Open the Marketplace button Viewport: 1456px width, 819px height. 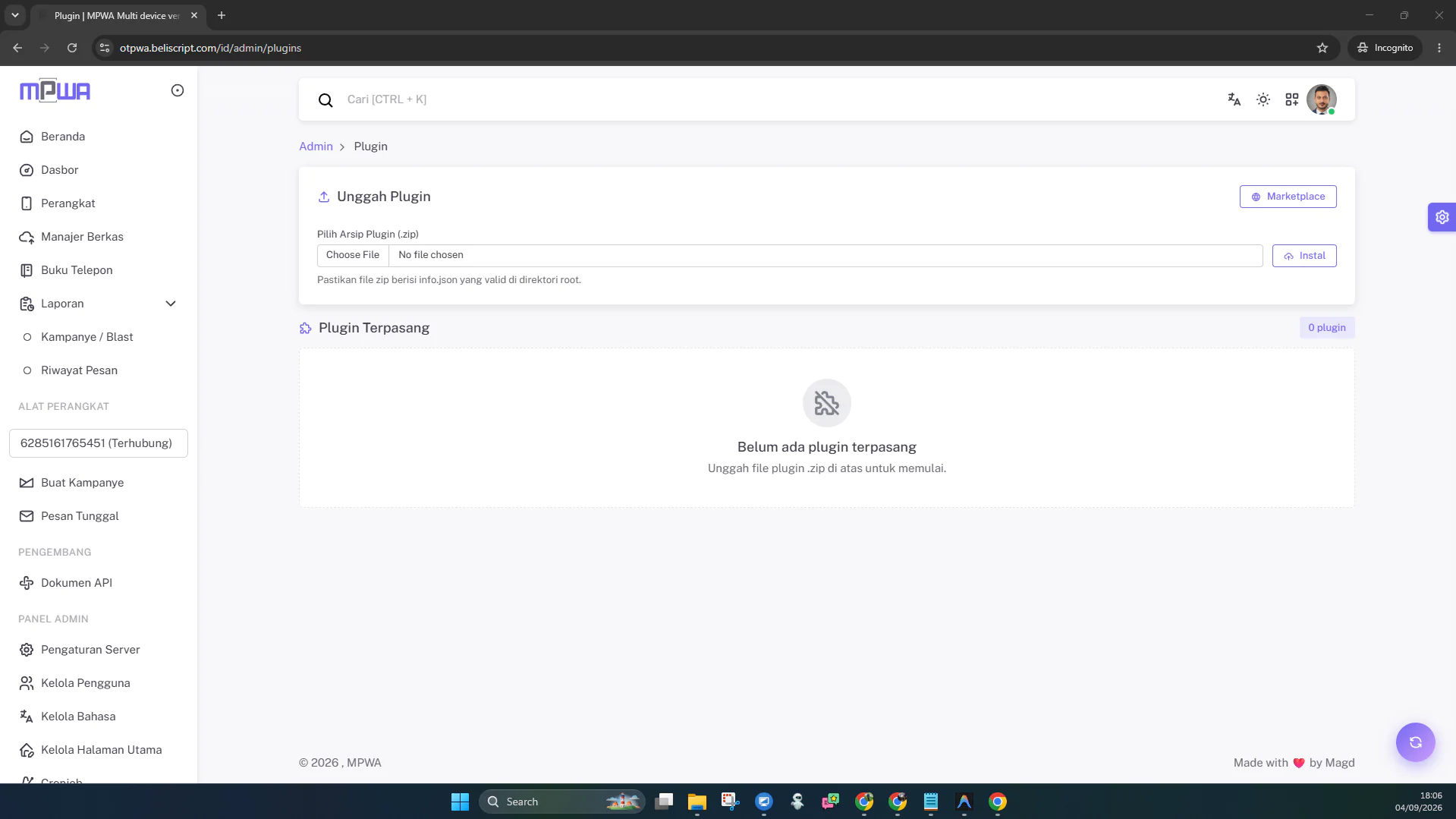1288,197
